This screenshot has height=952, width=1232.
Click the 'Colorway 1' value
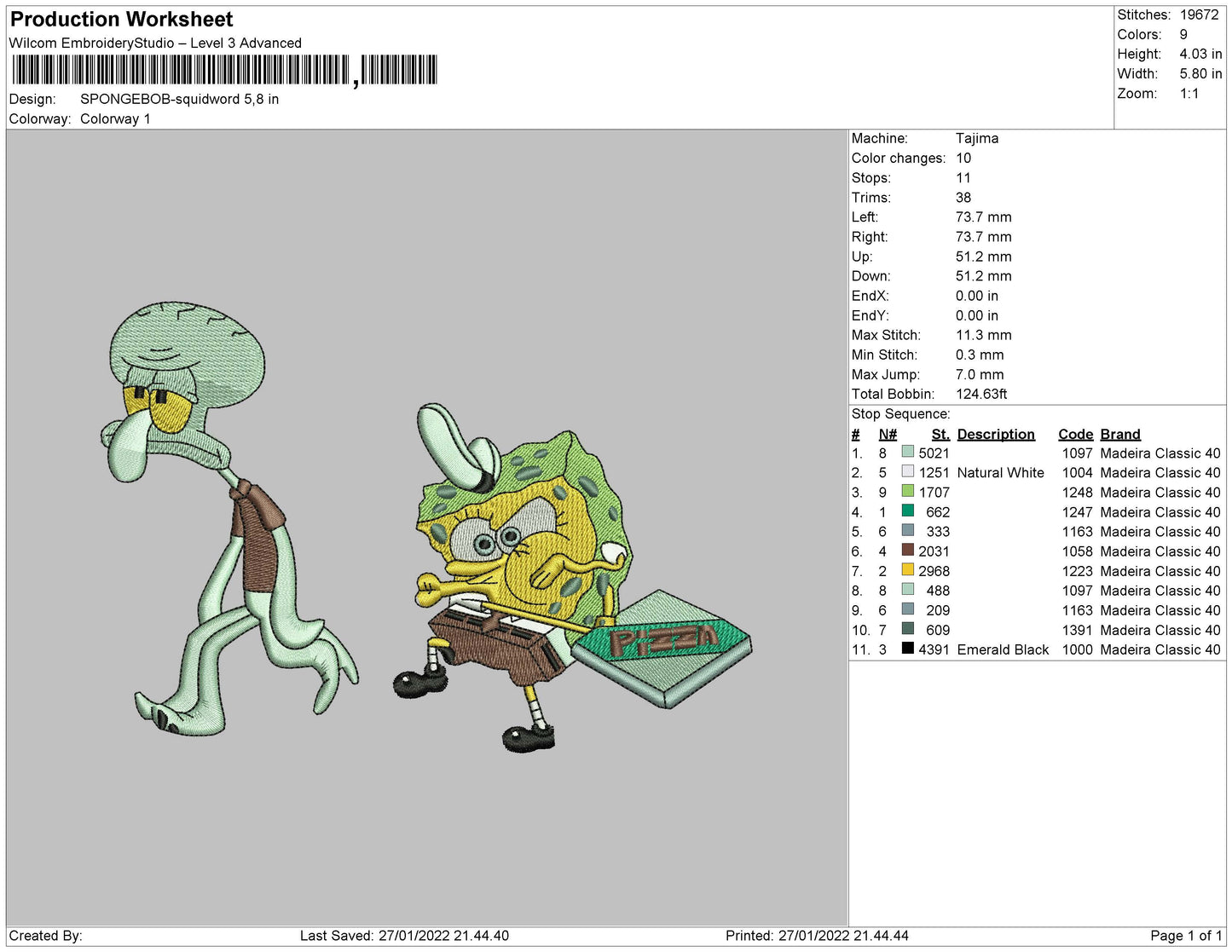point(115,118)
